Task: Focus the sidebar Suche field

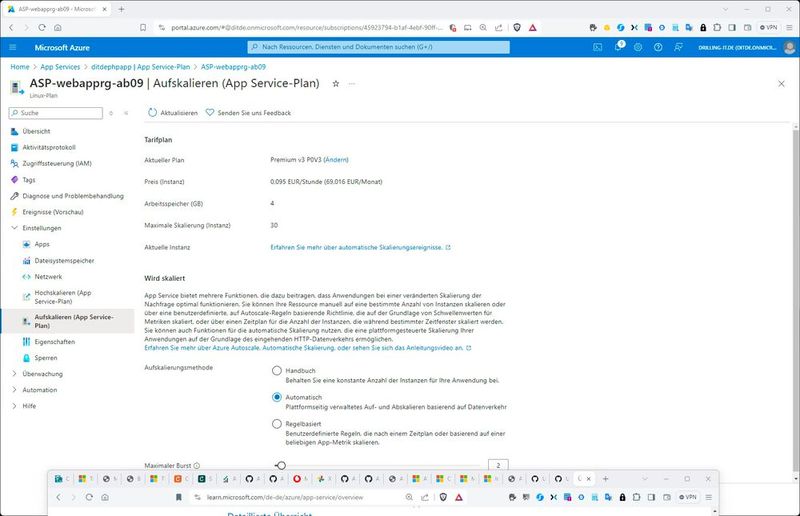Action: [x=56, y=113]
